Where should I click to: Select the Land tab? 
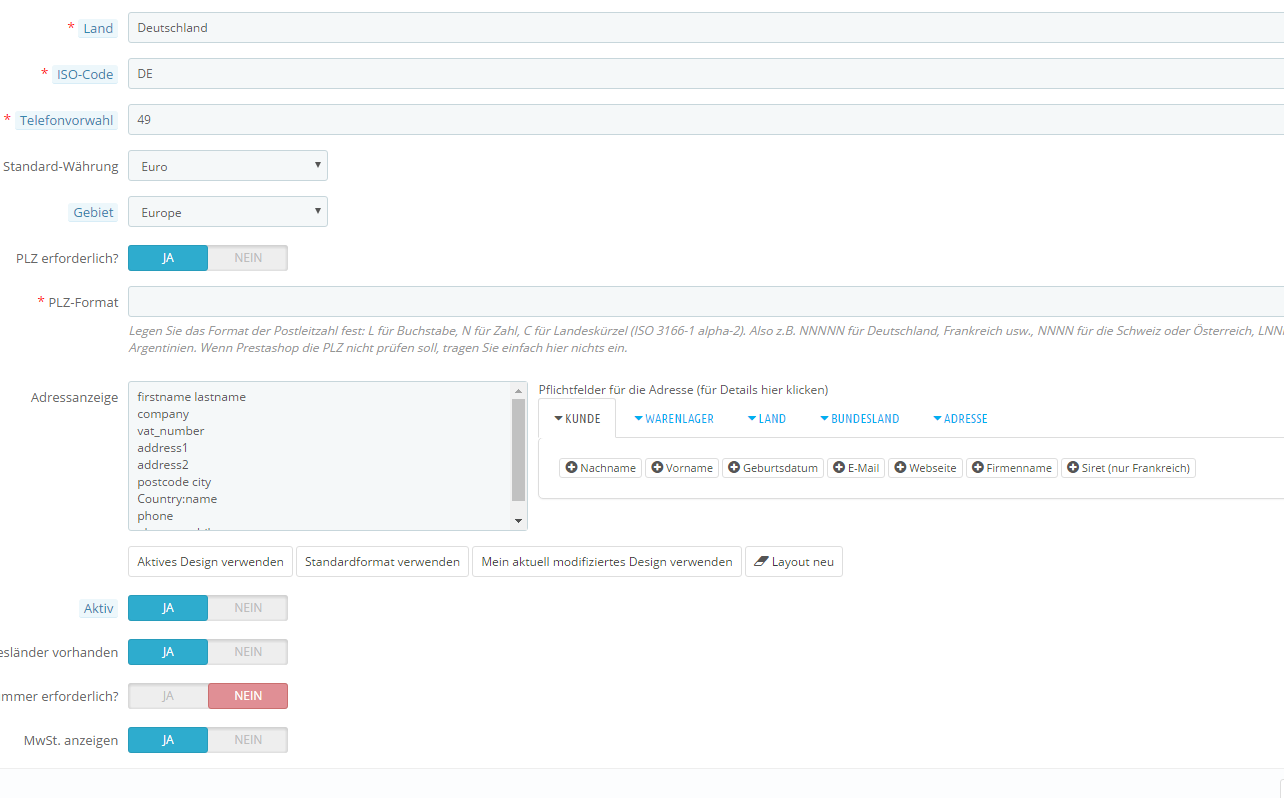(766, 419)
